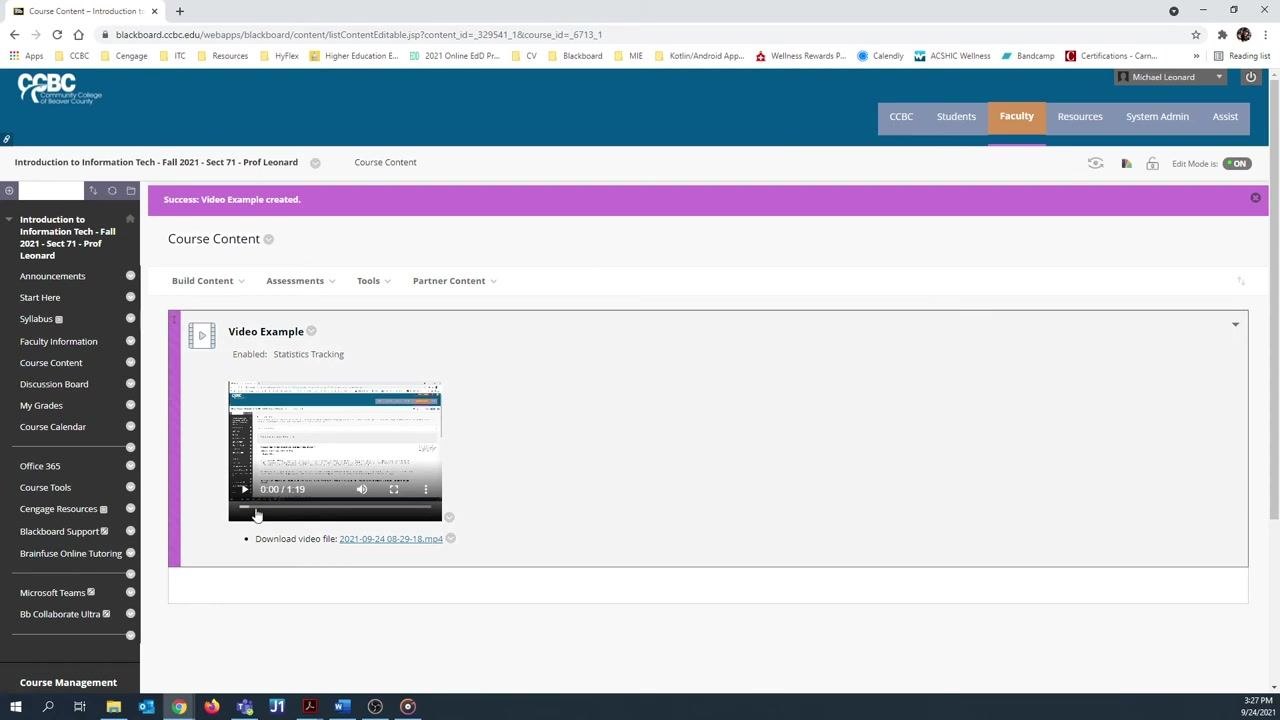Click the browser address bar

coord(640,35)
